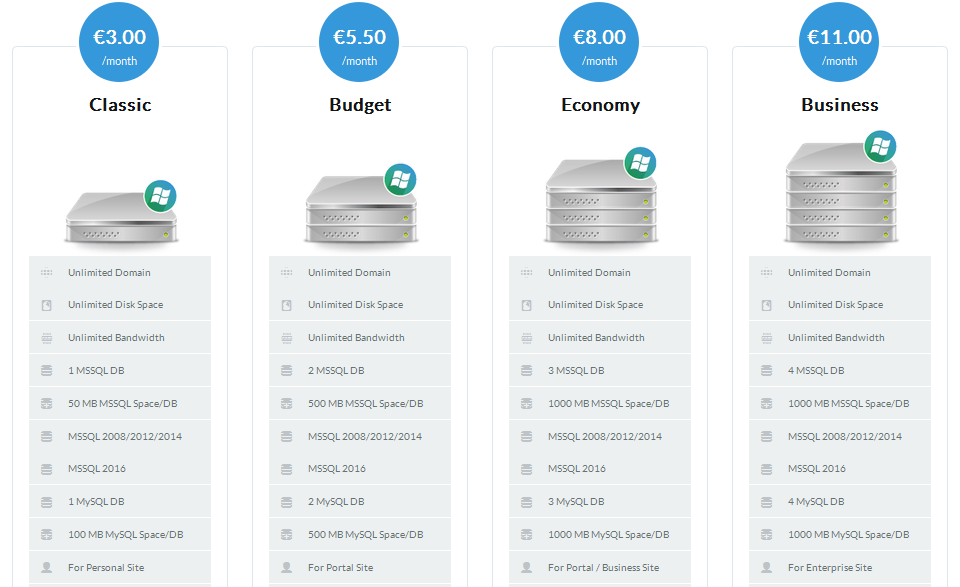Image resolution: width=960 pixels, height=587 pixels.
Task: Click the database icon beside 1 MSSQL DB
Action: coord(47,370)
